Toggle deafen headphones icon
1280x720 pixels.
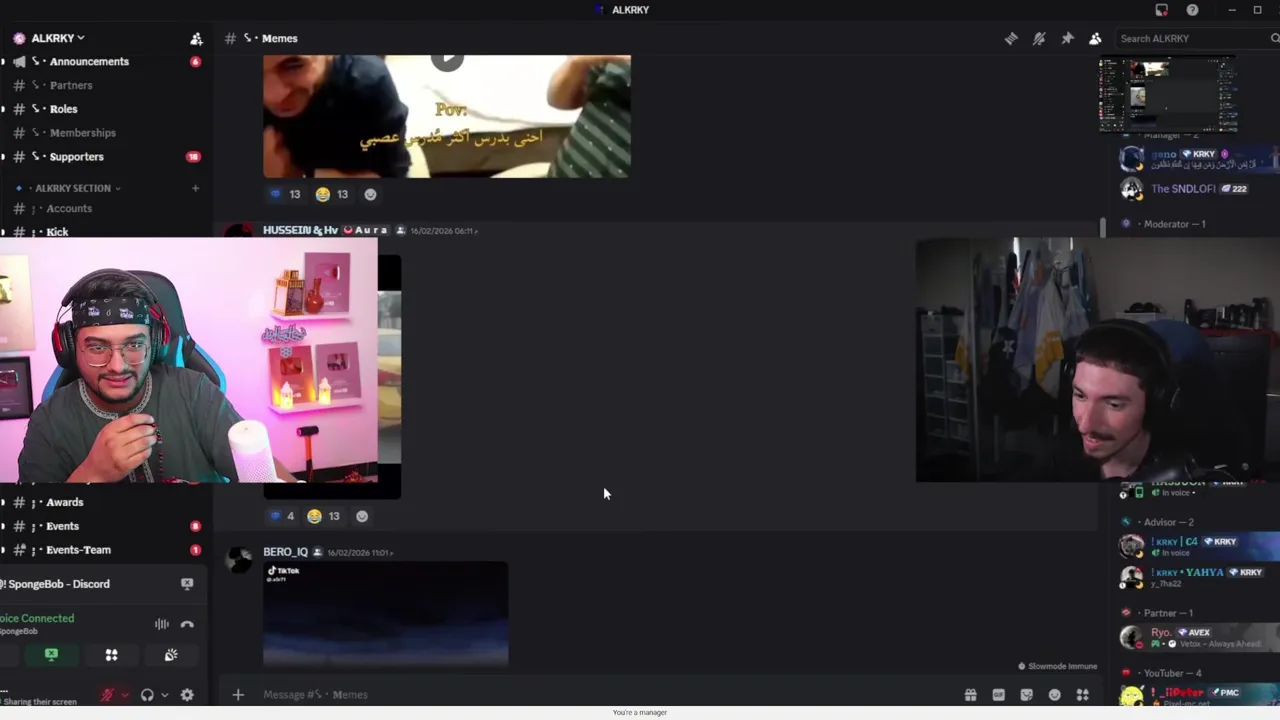[x=147, y=695]
